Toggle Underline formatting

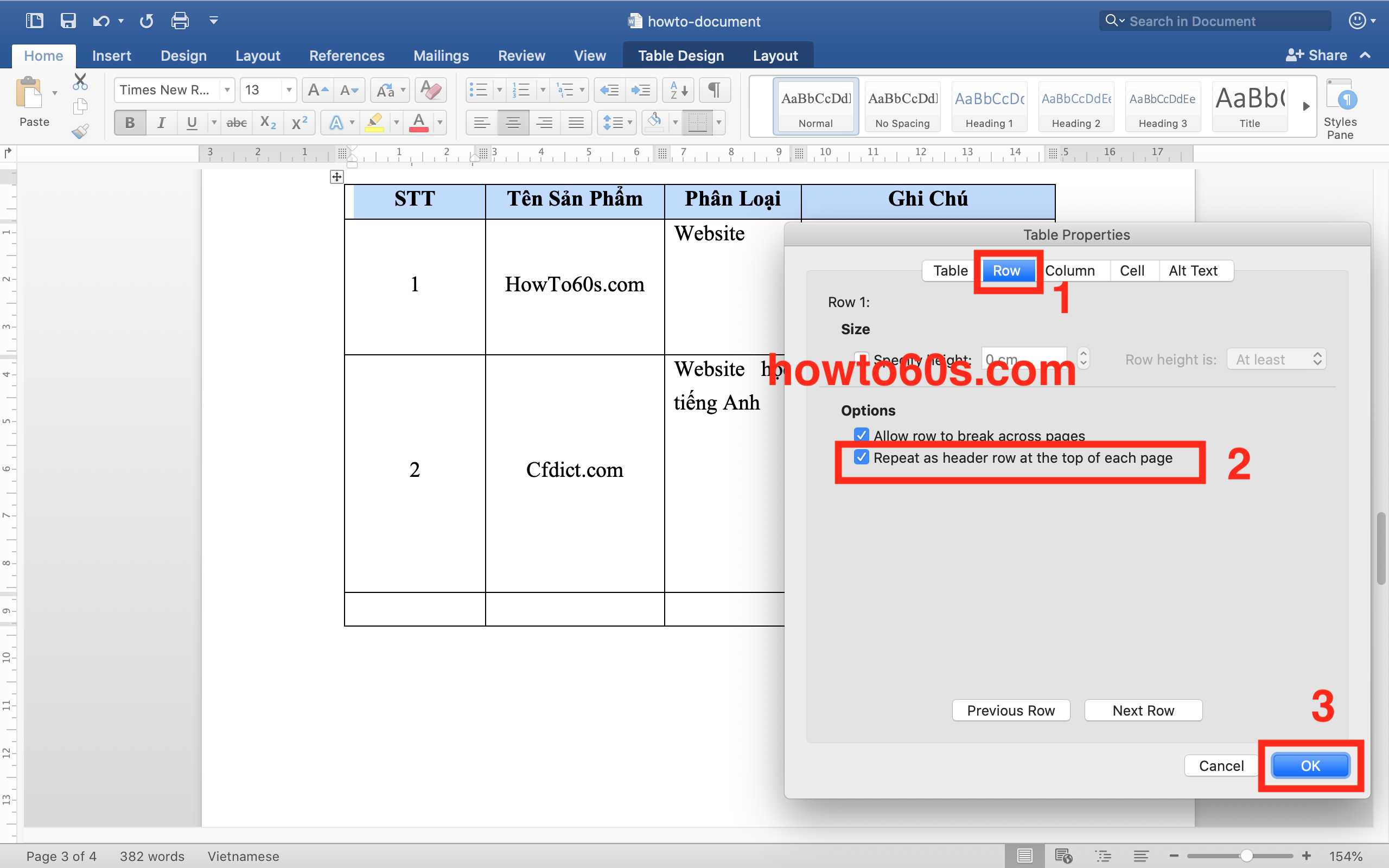192,122
